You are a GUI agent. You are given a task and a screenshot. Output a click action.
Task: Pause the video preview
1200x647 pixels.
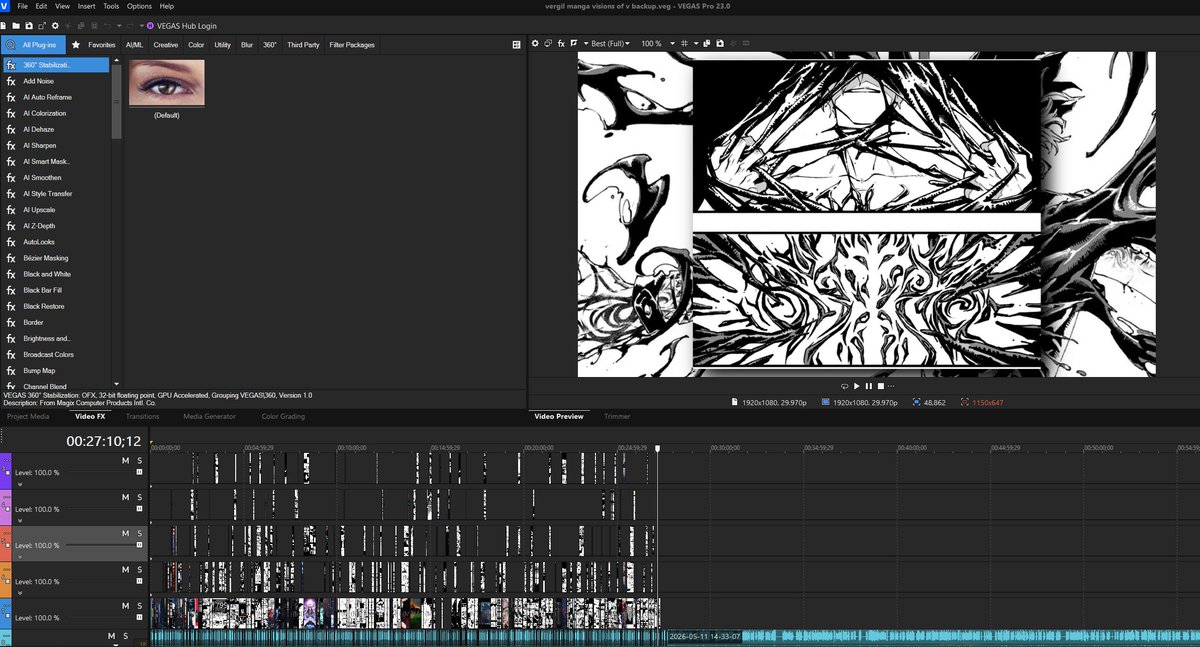(868, 386)
